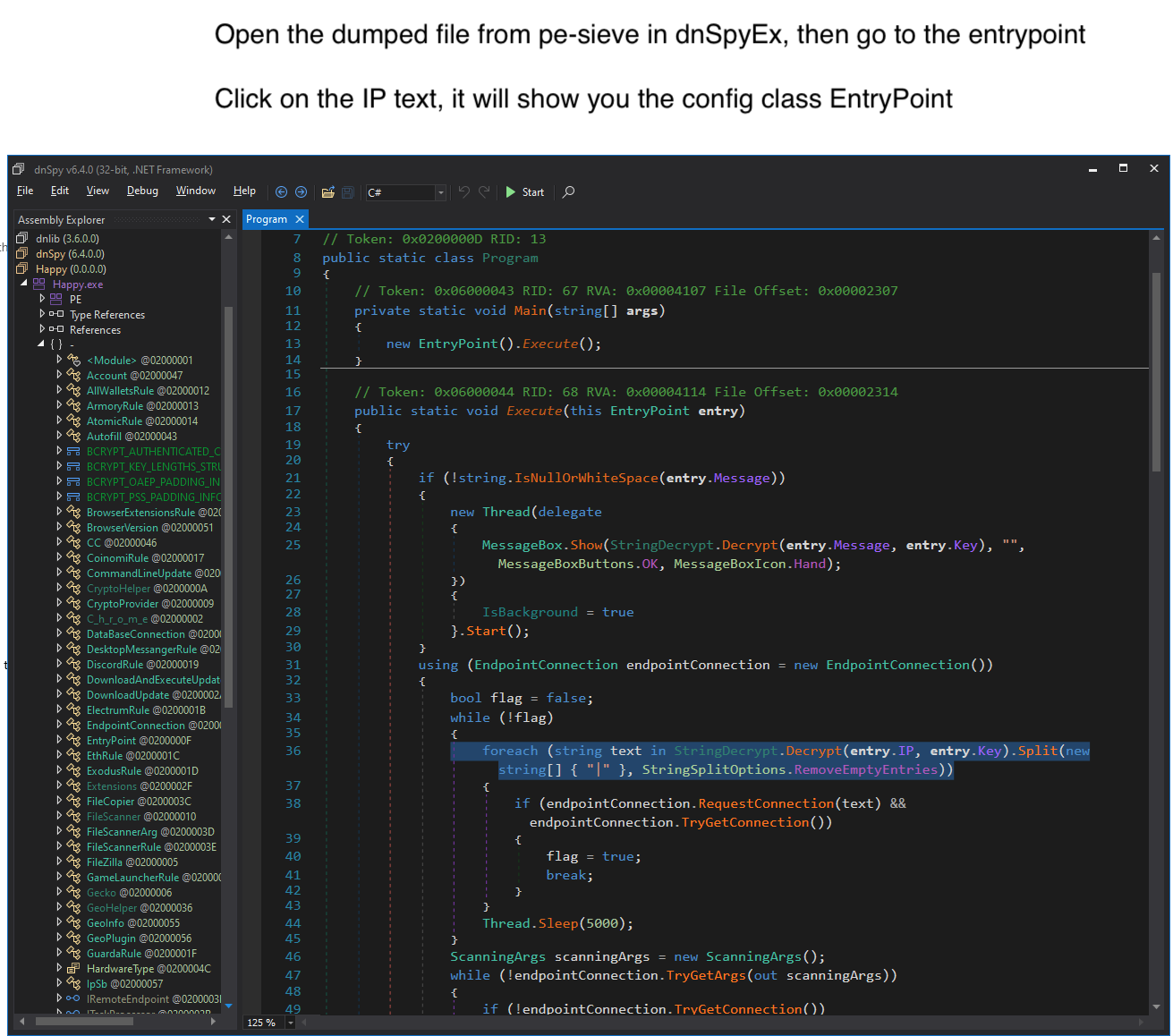
Task: Open the Assembly Explorer window position dropdown
Action: point(212,219)
